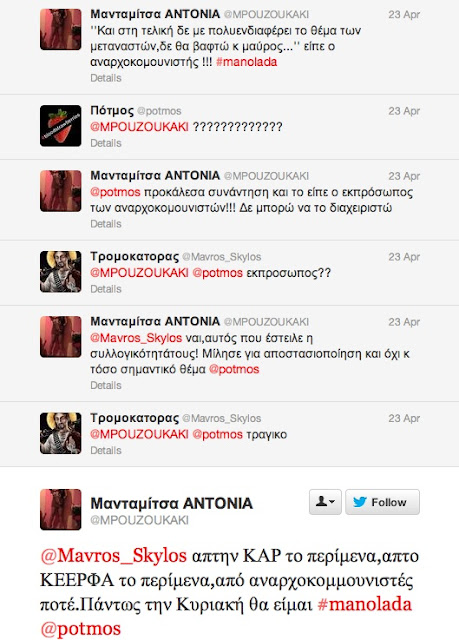Click the Τρομοκατορας avatar on the τραγικο tweet
The image size is (459, 640).
(60, 433)
